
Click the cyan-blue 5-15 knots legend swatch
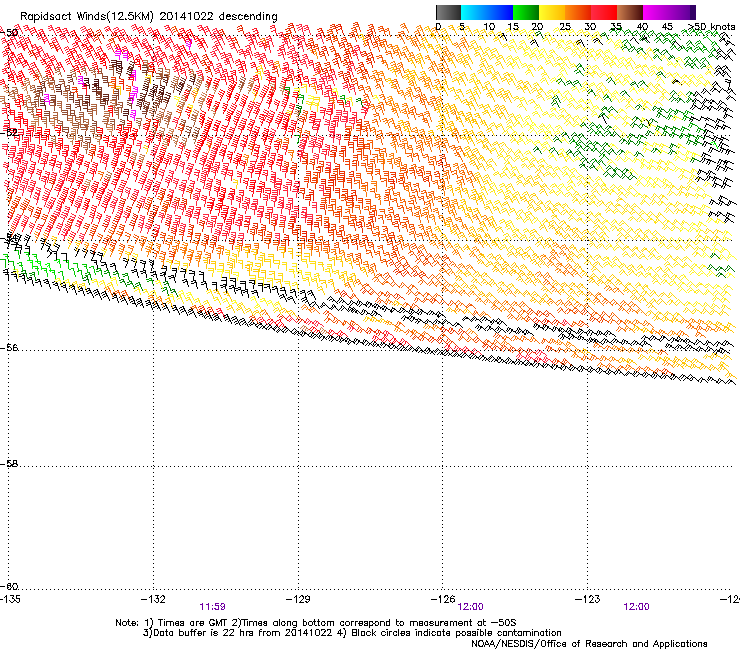pos(487,12)
